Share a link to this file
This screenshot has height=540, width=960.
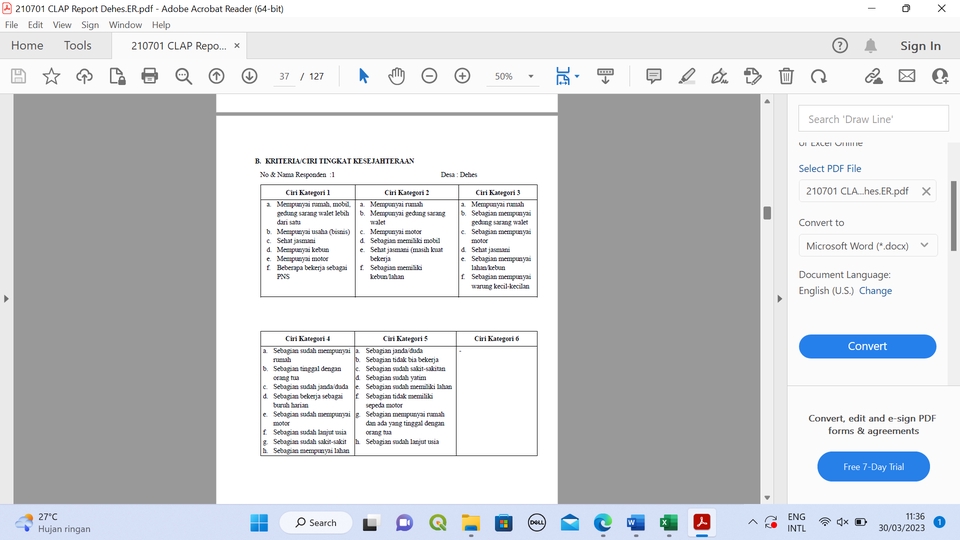[x=874, y=76]
